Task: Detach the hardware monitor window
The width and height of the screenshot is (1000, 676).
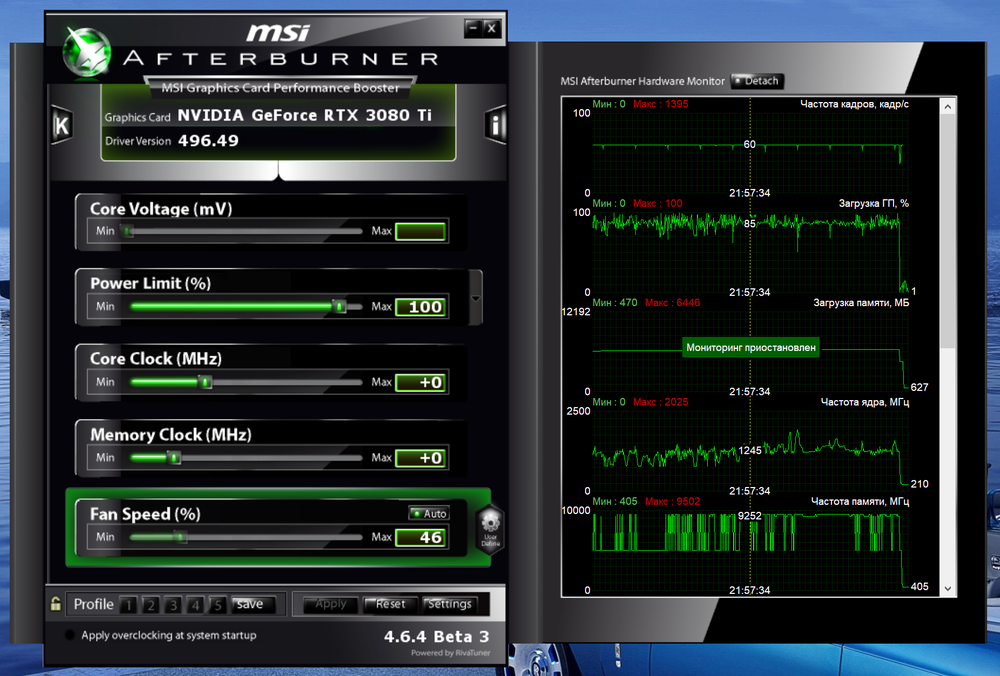Action: pos(756,81)
